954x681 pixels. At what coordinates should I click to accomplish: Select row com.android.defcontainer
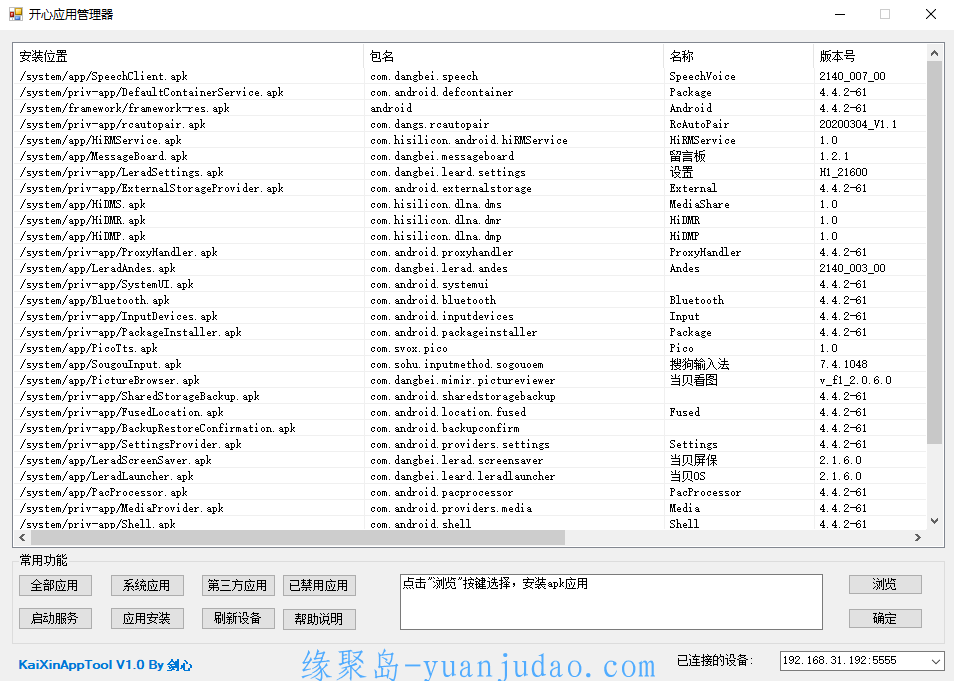470,93
